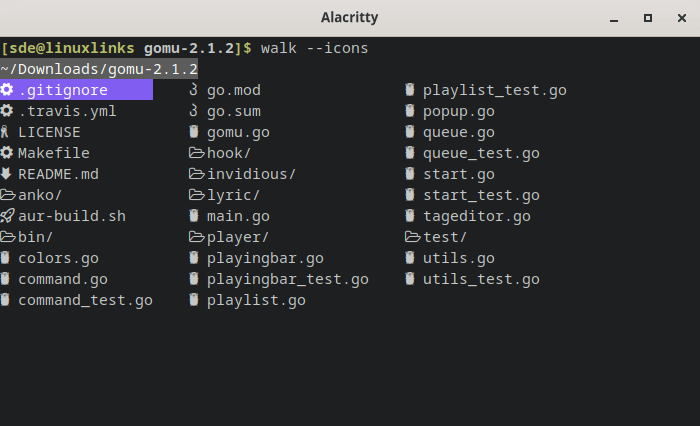Screen dimensions: 700x426
Task: Open the player/ directory name
Action: pyautogui.click(x=238, y=237)
